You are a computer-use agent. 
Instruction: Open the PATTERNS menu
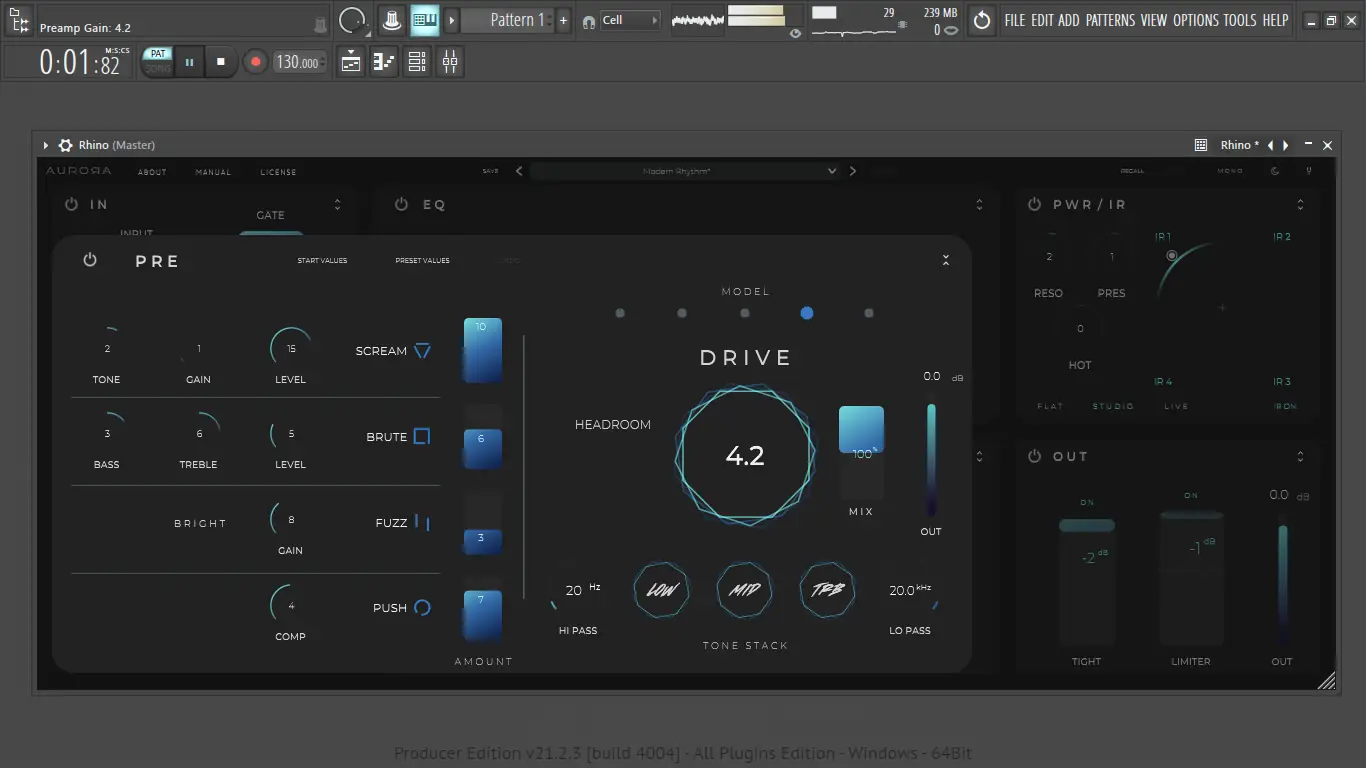[x=1110, y=20]
